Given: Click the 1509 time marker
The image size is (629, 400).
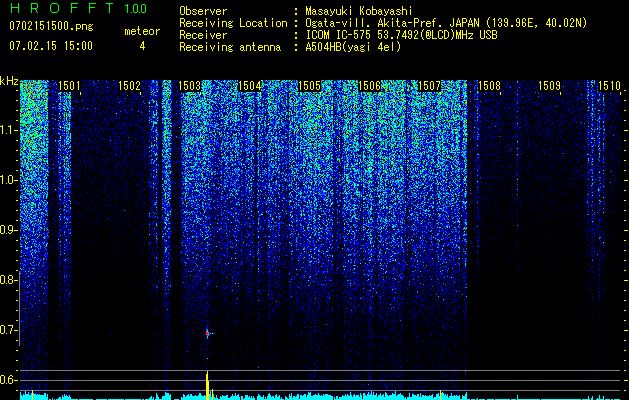Looking at the screenshot, I should [549, 86].
